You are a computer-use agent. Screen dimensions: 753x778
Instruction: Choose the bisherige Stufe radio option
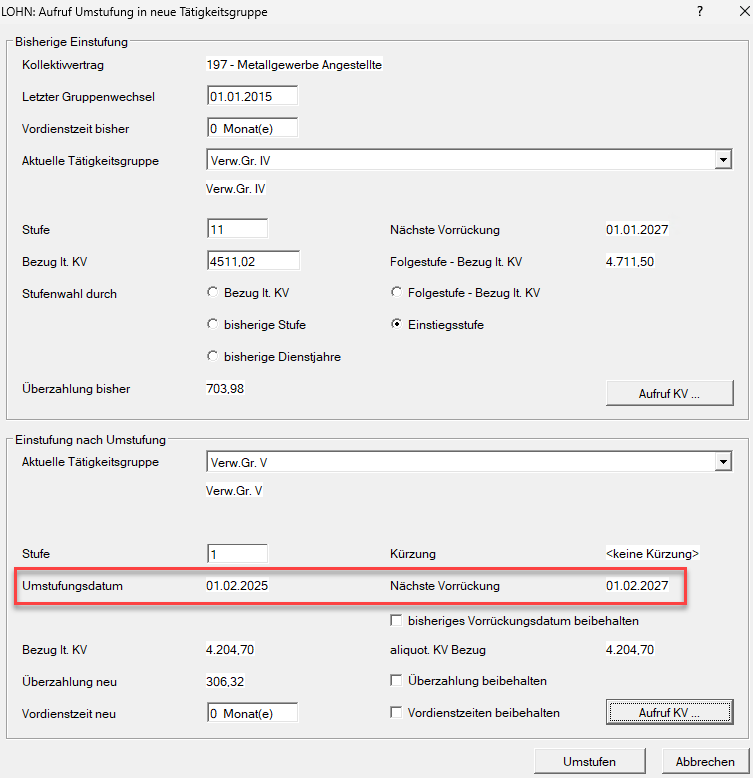212,325
